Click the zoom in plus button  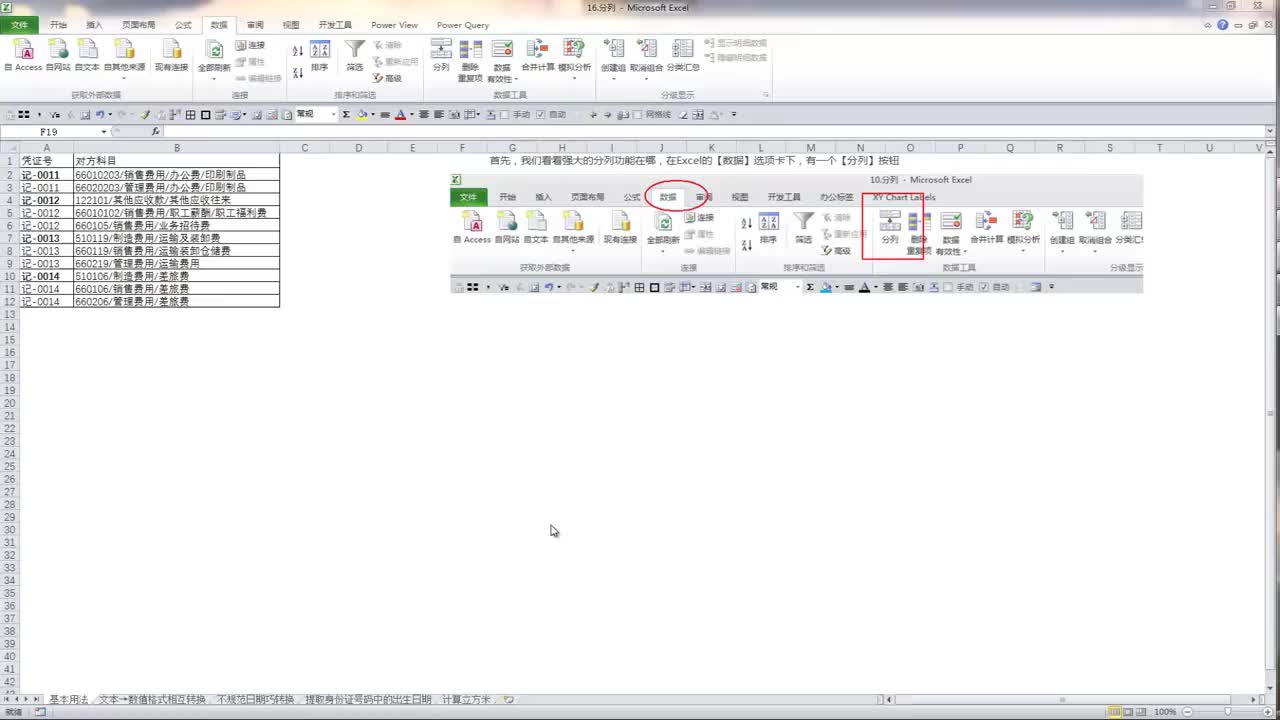pyautogui.click(x=1266, y=712)
